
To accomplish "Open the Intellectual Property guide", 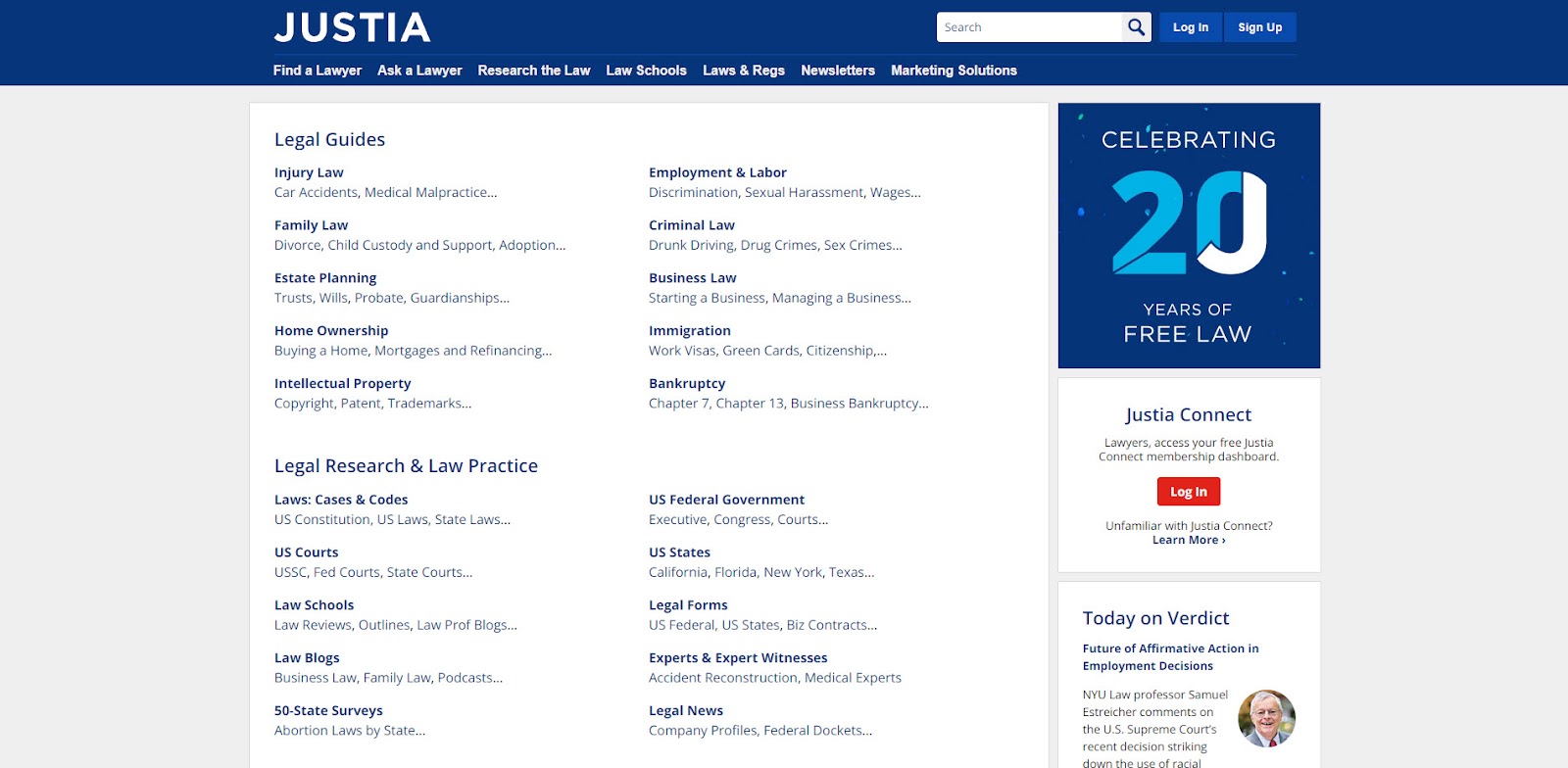I will pos(342,384).
